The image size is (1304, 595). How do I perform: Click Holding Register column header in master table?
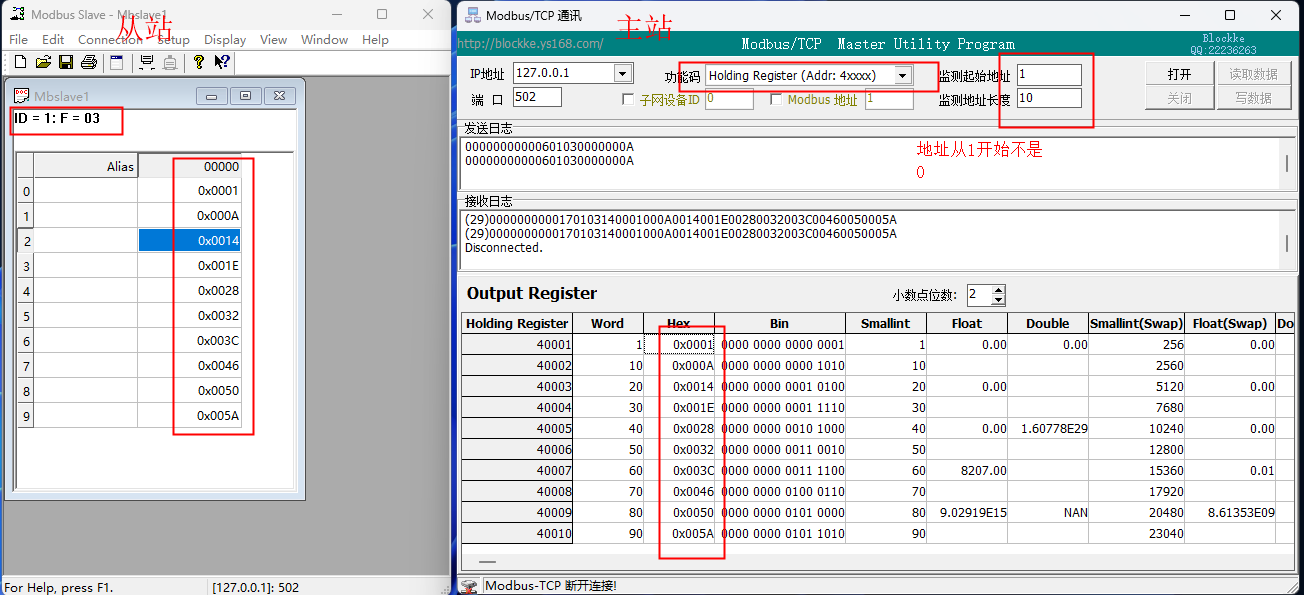[x=517, y=323]
